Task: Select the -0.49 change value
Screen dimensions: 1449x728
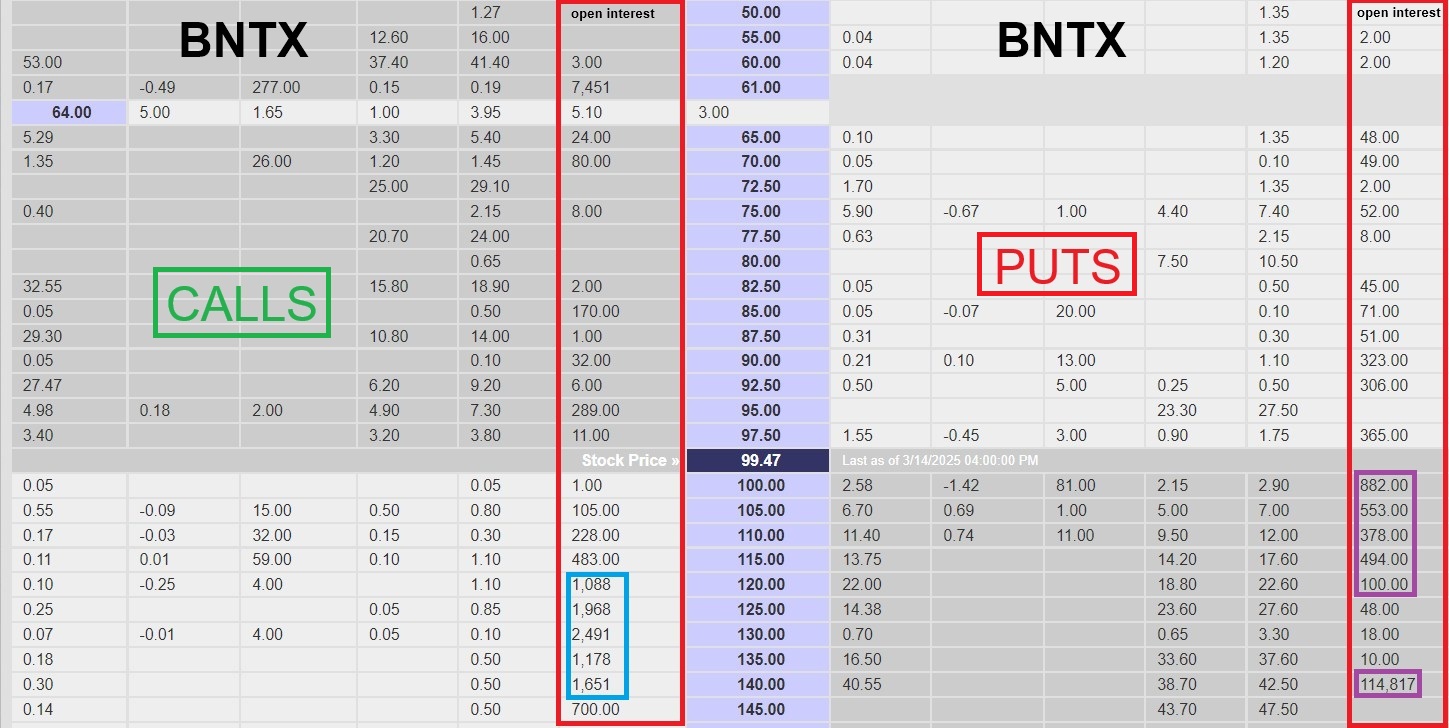Action: [x=159, y=87]
